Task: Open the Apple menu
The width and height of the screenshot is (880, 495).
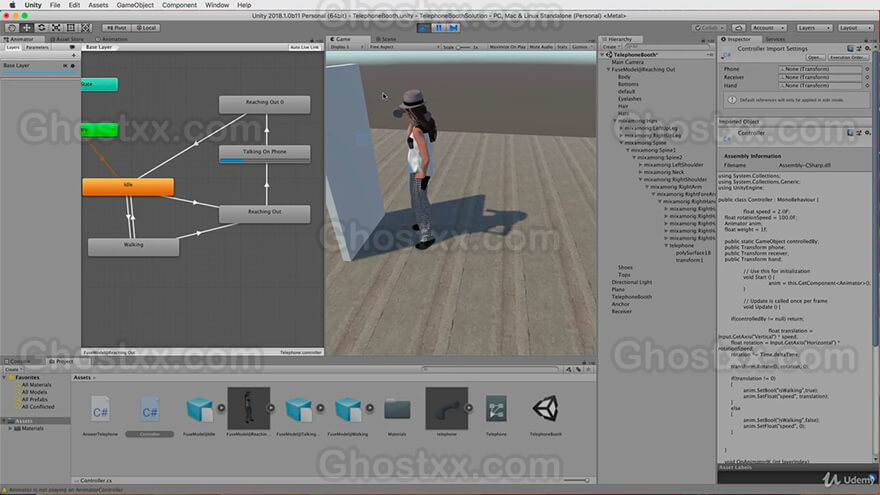Action: [x=12, y=5]
